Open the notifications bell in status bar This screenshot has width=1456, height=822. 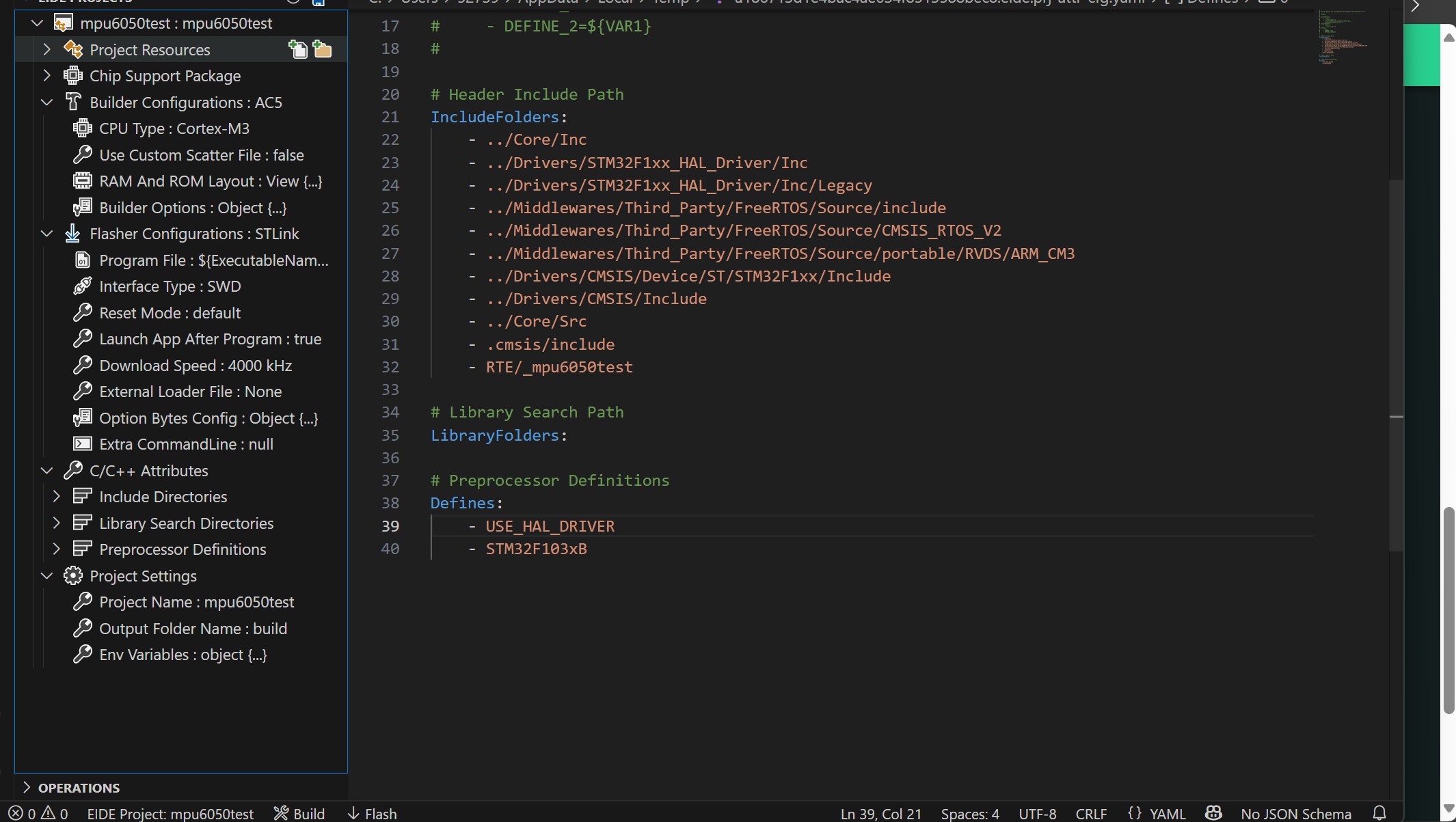(x=1379, y=813)
